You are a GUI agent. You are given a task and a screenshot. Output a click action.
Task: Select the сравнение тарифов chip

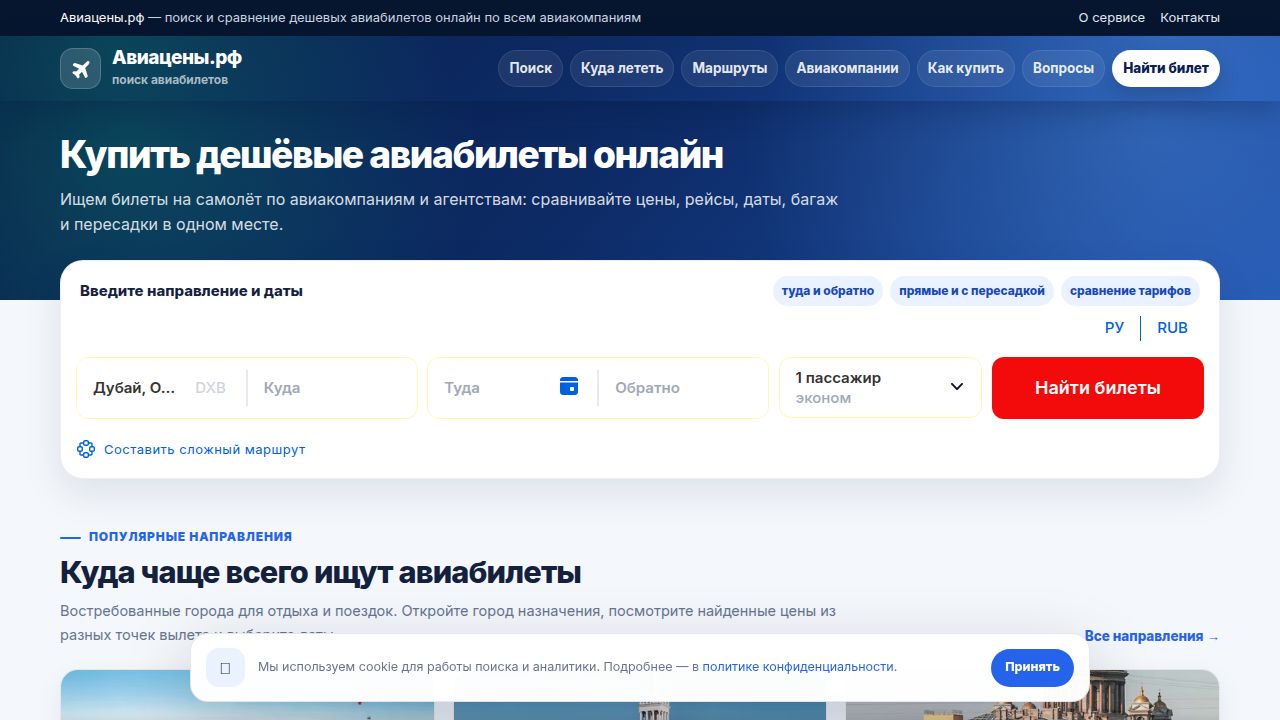(x=1130, y=291)
